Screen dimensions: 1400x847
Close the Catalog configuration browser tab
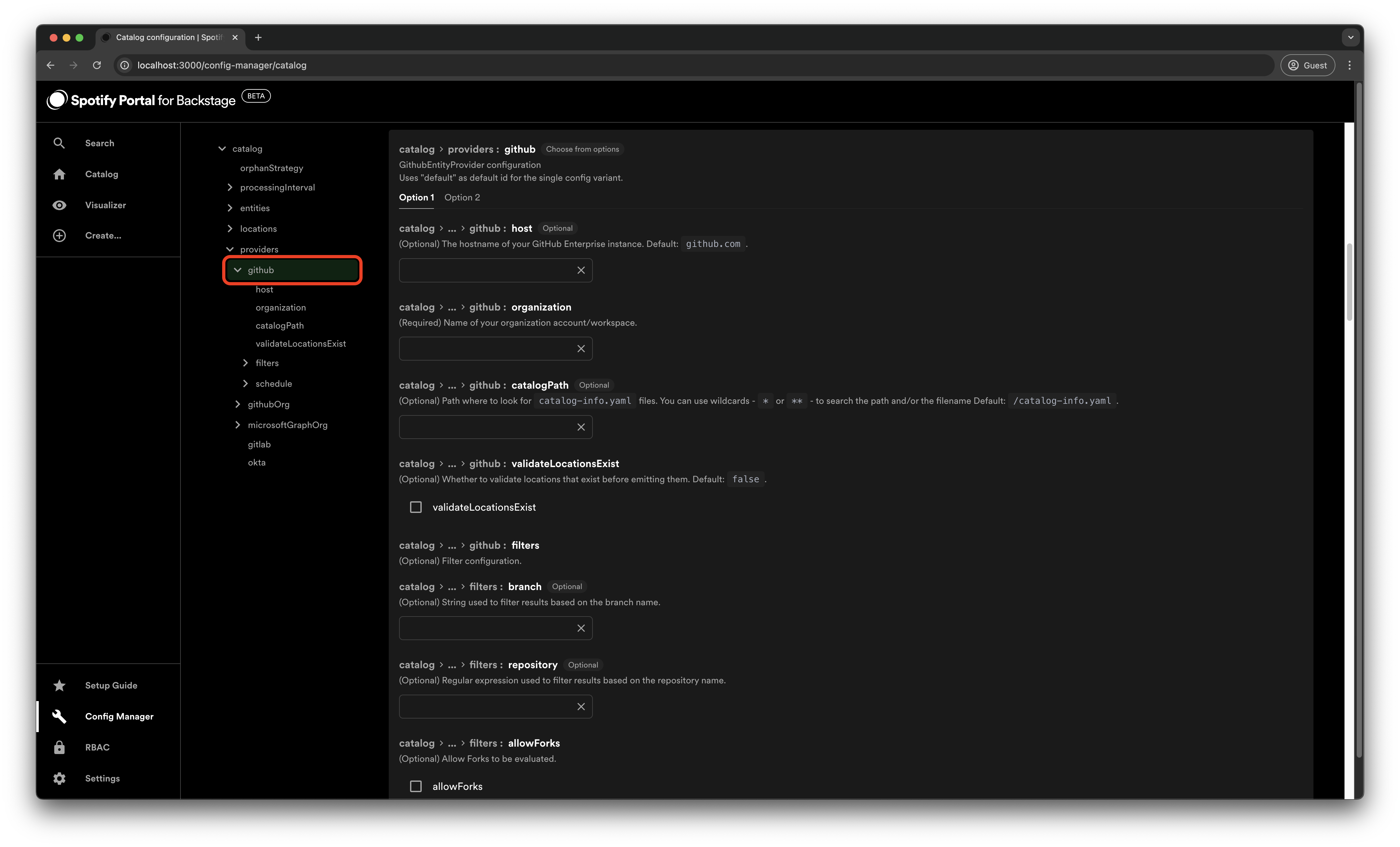[x=235, y=37]
